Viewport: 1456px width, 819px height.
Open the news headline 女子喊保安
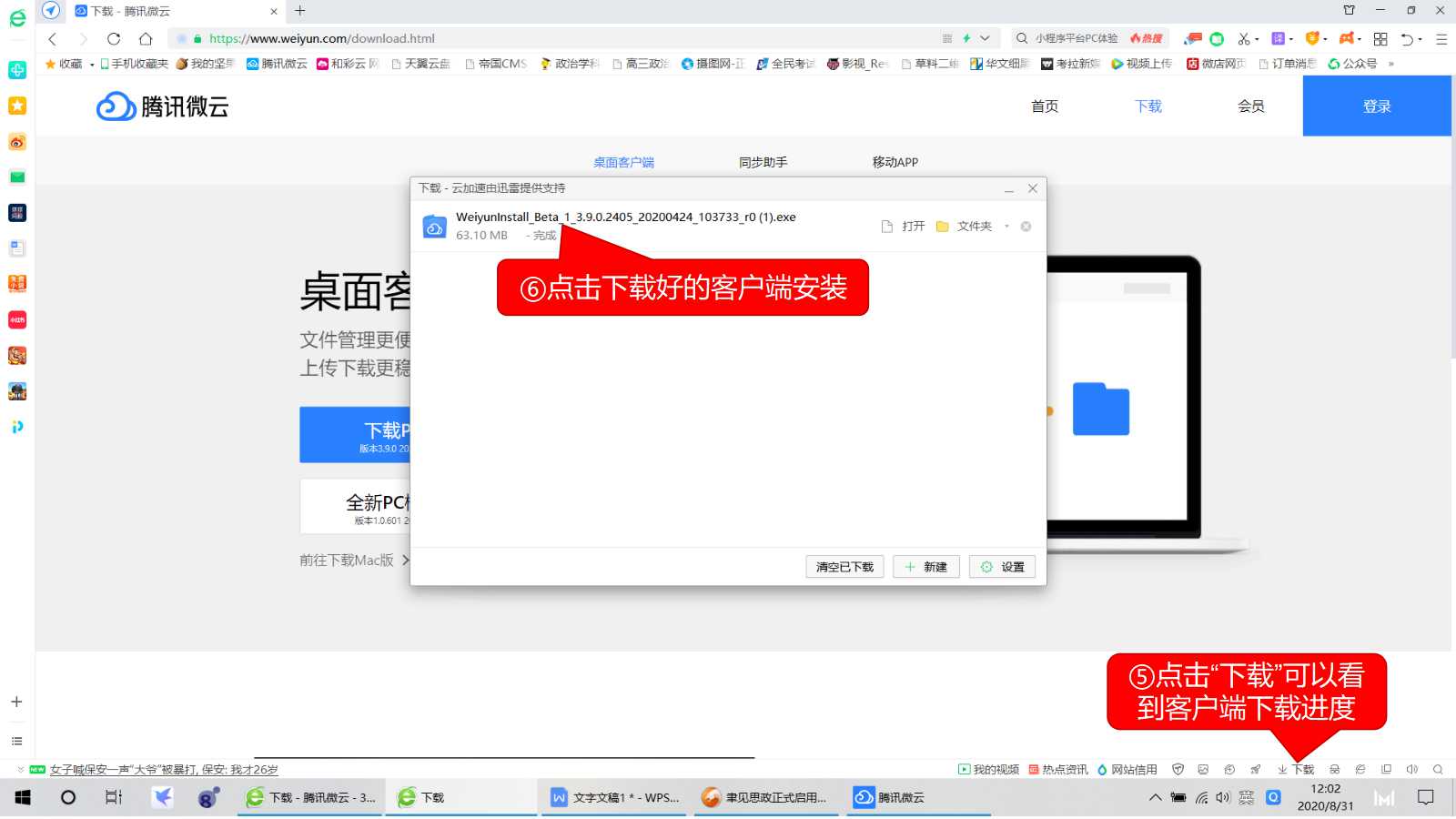tap(164, 770)
